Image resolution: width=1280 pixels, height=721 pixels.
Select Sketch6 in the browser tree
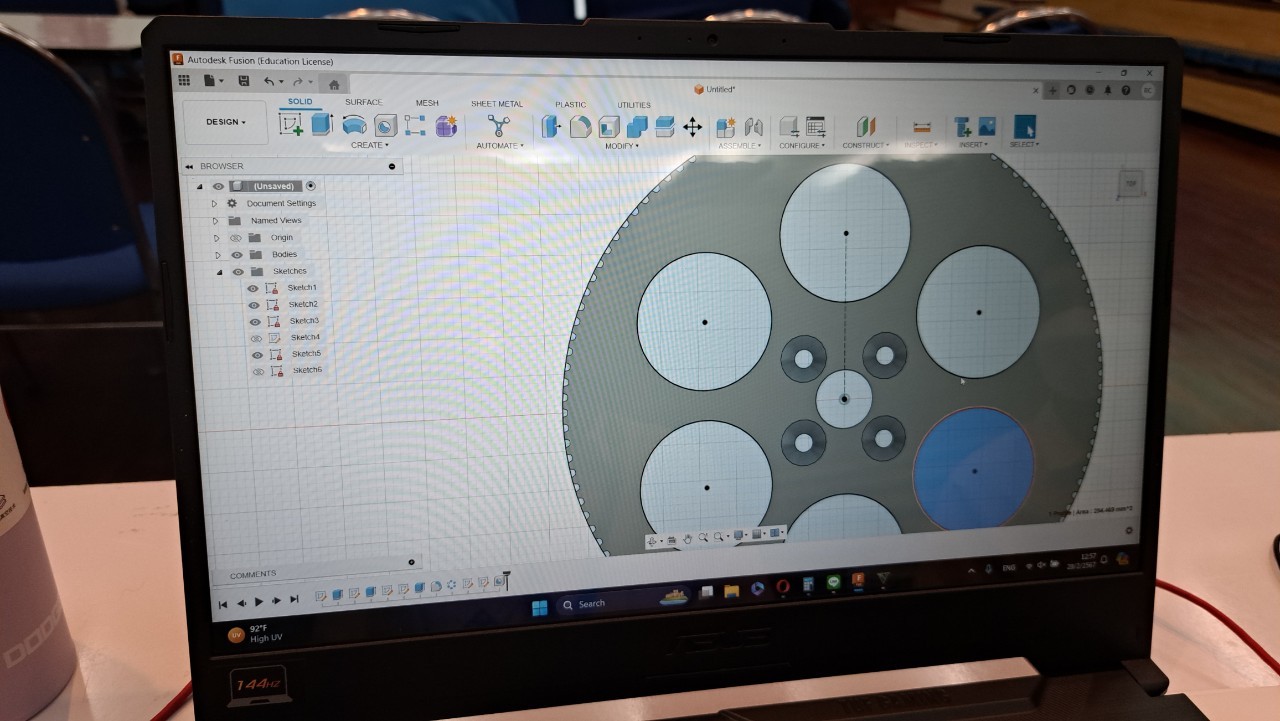(307, 370)
